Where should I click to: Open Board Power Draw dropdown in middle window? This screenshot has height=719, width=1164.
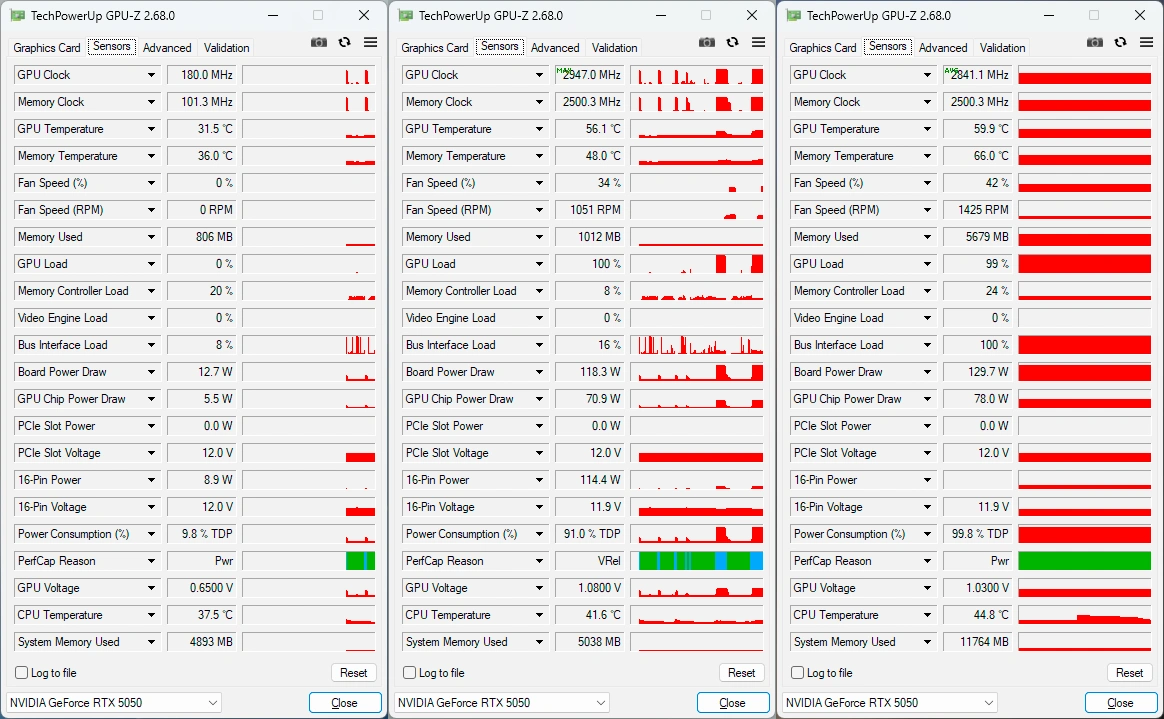[x=540, y=372]
